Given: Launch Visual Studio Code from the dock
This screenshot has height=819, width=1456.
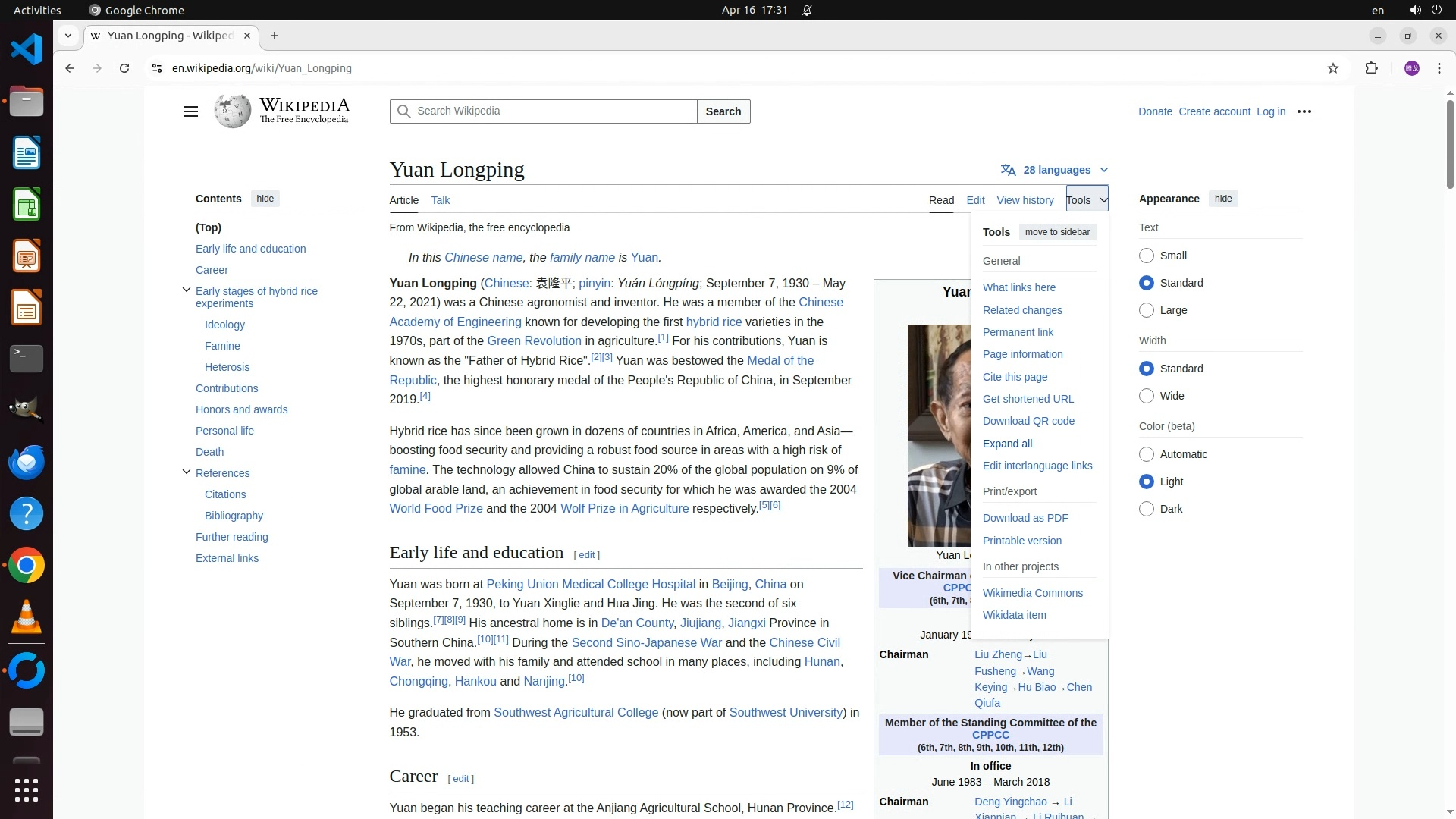Looking at the screenshot, I should pyautogui.click(x=27, y=50).
